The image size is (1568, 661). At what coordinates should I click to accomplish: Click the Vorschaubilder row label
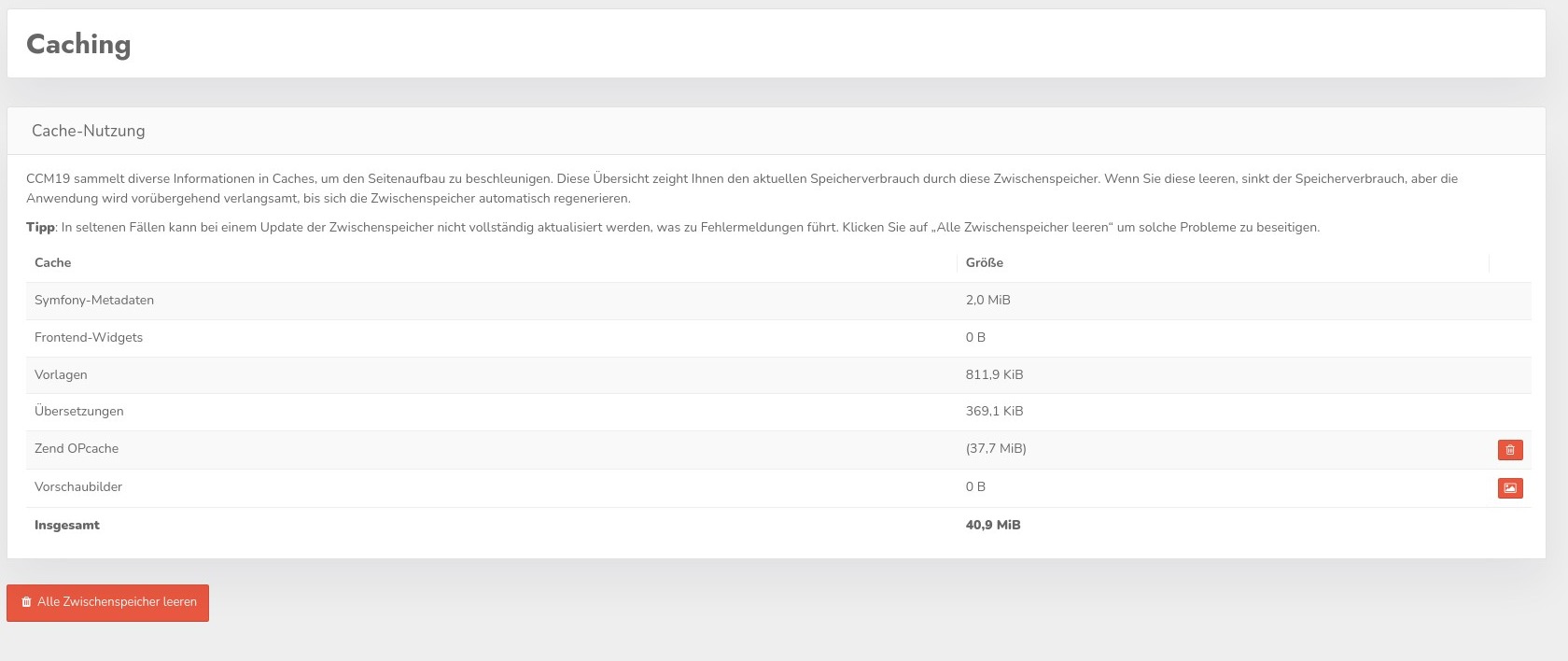pos(78,487)
